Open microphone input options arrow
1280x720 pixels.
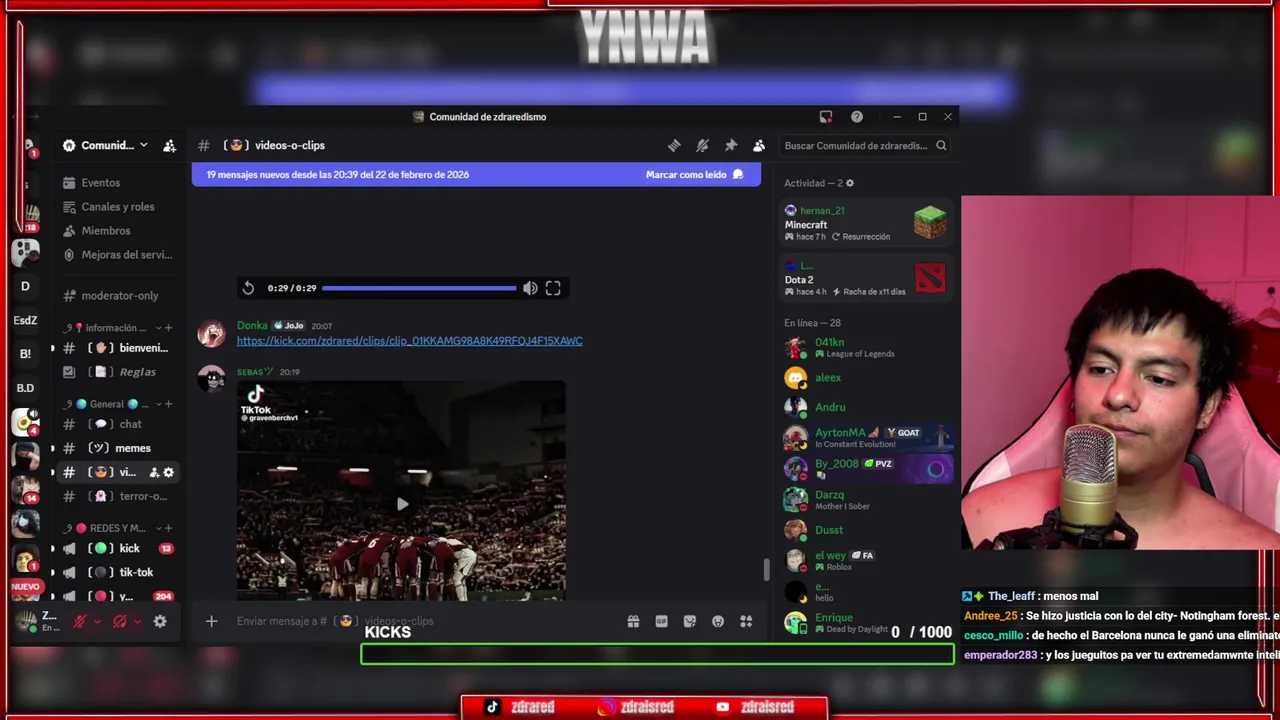point(97,621)
